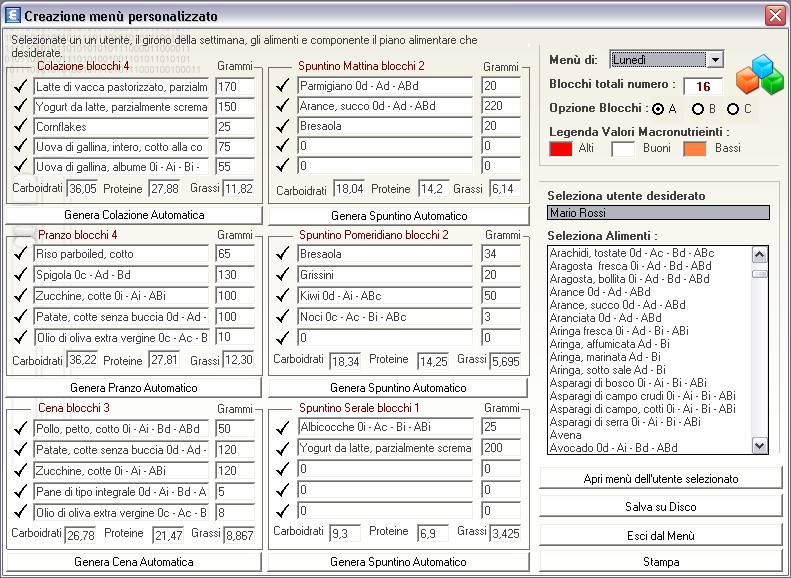Image resolution: width=791 pixels, height=578 pixels.
Task: Click Yogurt da latte field in Spuntino Serale
Action: point(386,448)
